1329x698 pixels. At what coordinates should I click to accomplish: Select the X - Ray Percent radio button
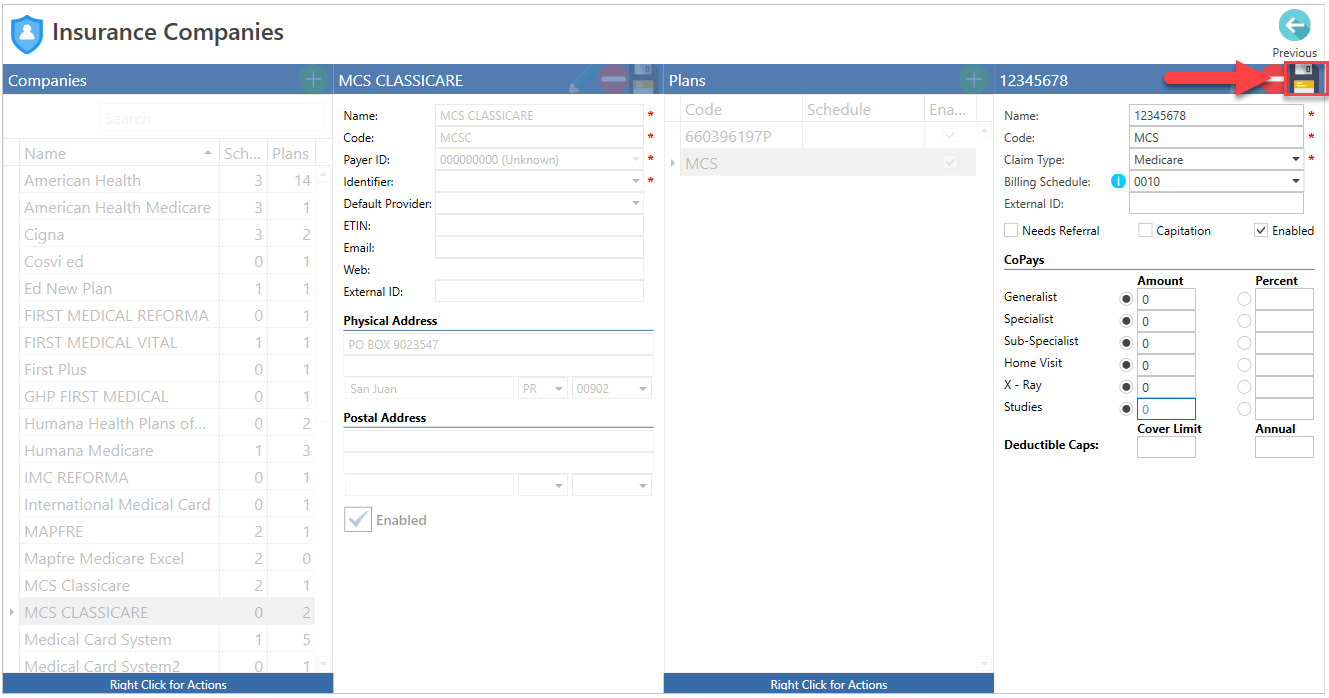click(x=1244, y=387)
